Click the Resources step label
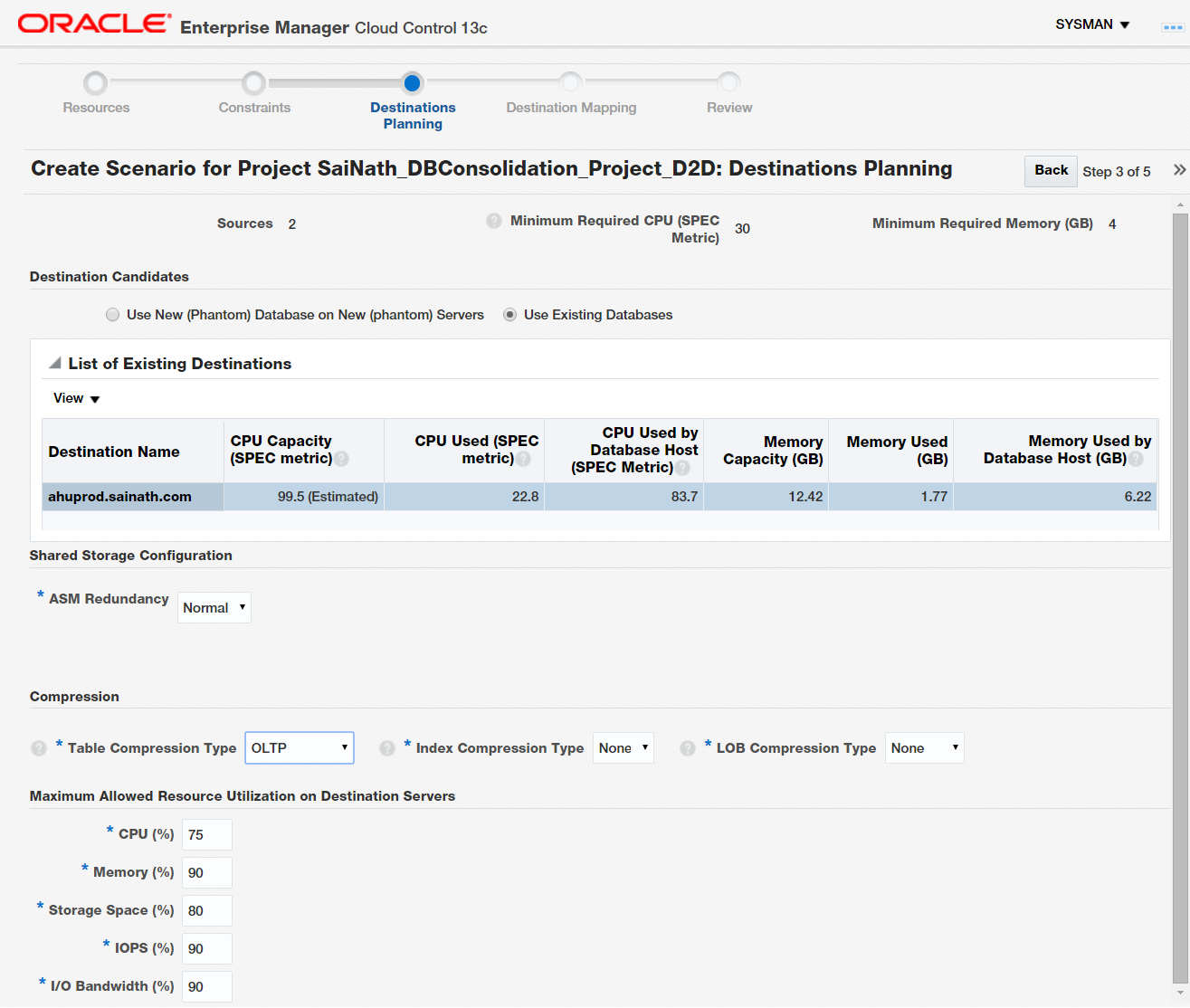This screenshot has width=1190, height=1008. [x=96, y=108]
